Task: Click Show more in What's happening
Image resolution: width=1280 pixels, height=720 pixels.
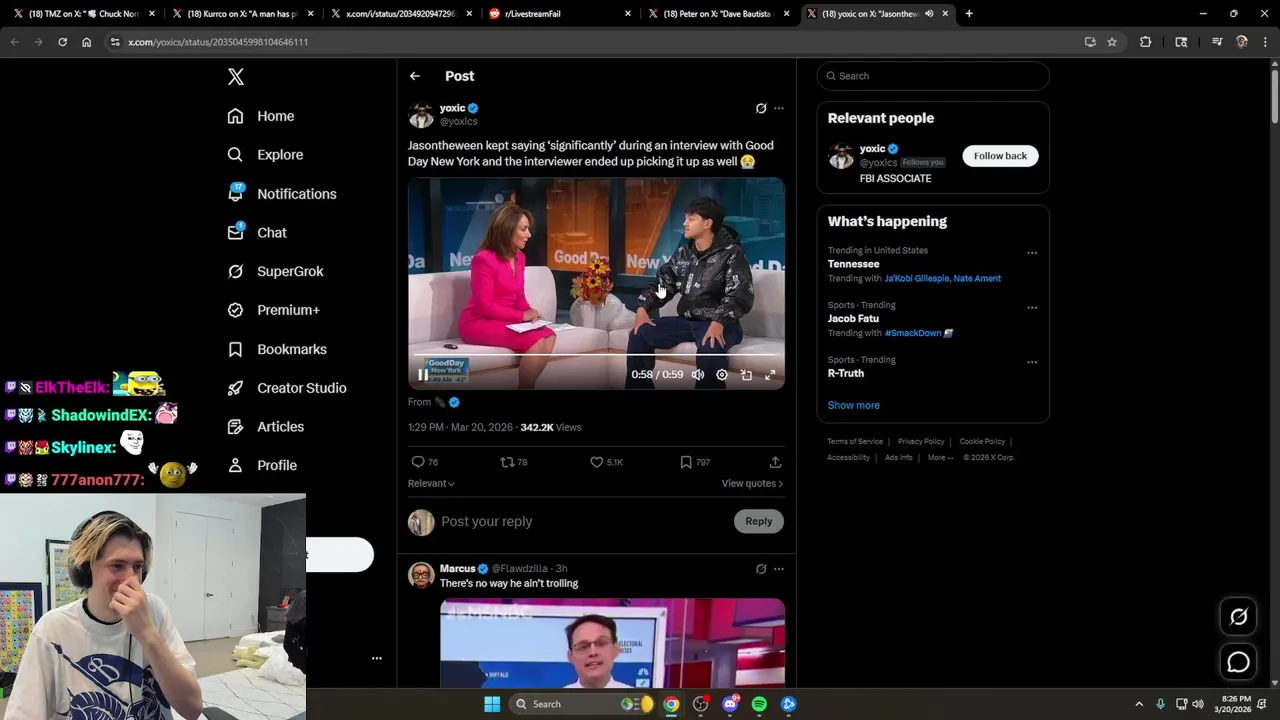Action: [853, 405]
